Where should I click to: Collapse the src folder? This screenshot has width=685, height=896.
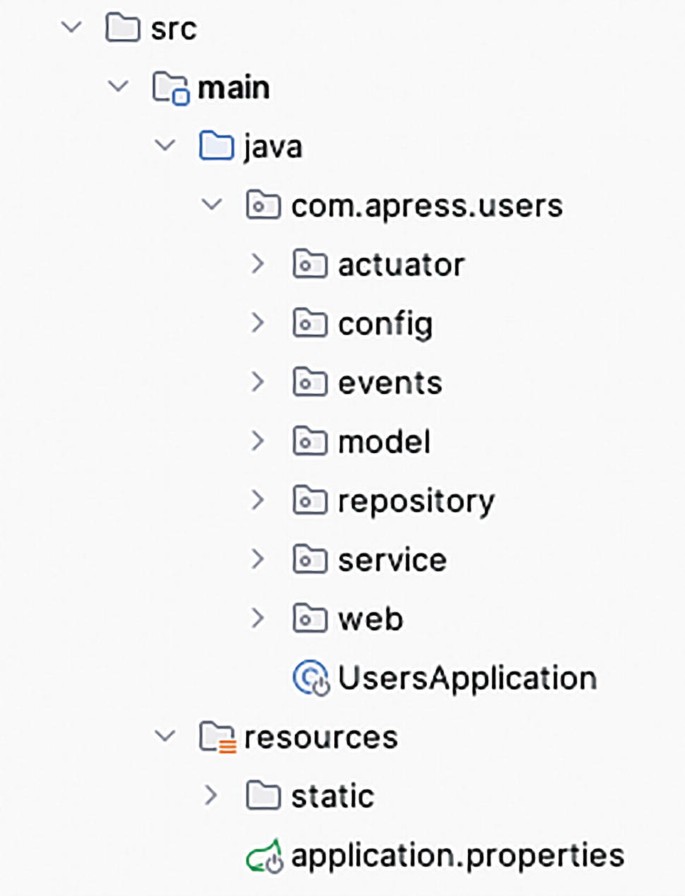point(70,27)
